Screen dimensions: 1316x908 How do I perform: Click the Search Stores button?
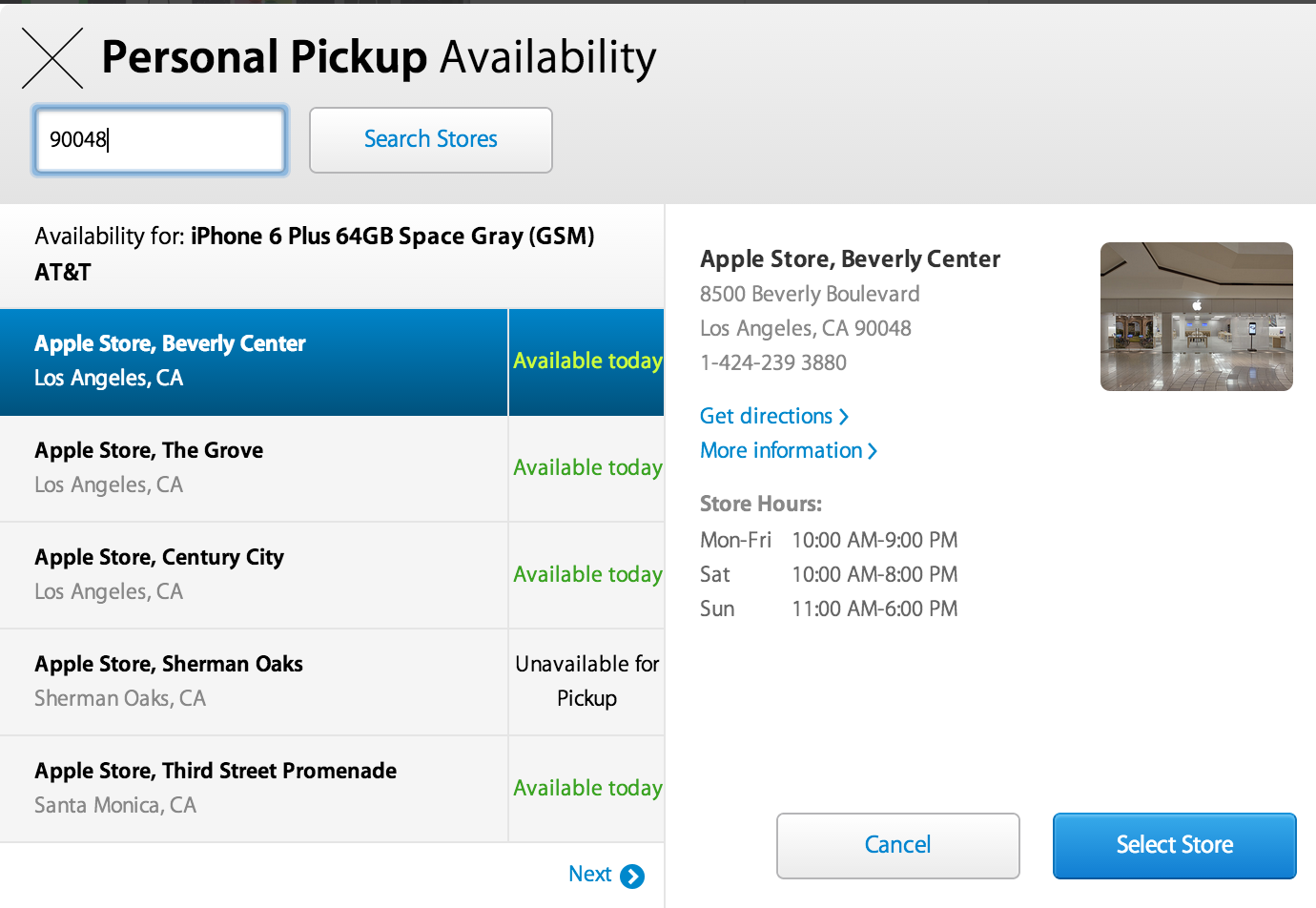click(x=431, y=140)
